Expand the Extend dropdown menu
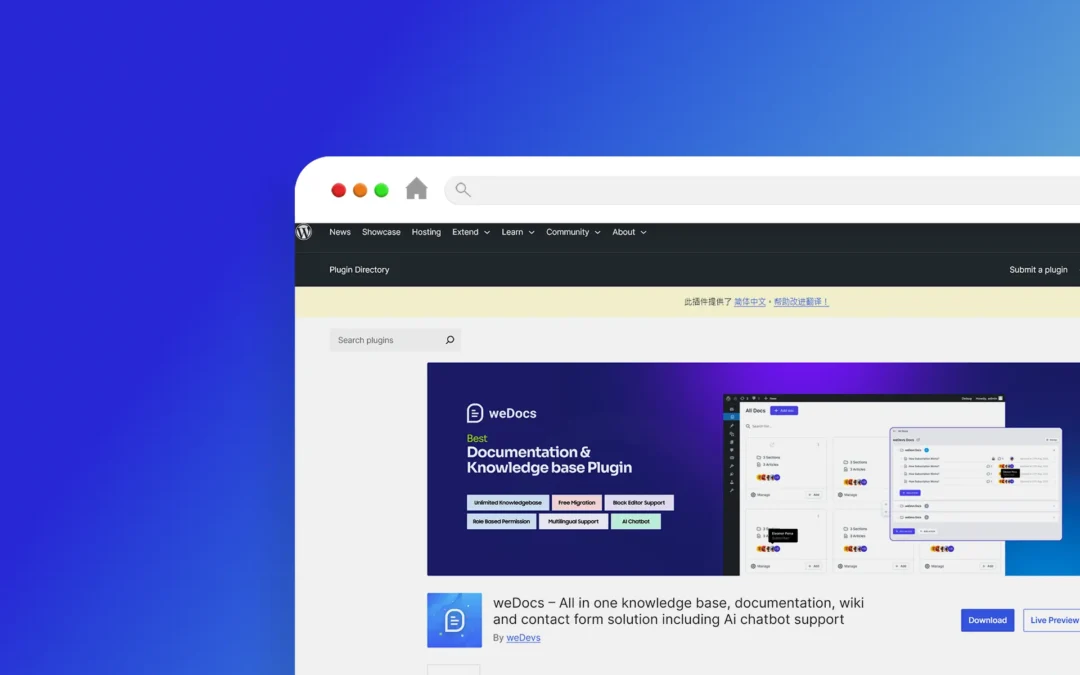The height and width of the screenshot is (675, 1080). click(471, 232)
